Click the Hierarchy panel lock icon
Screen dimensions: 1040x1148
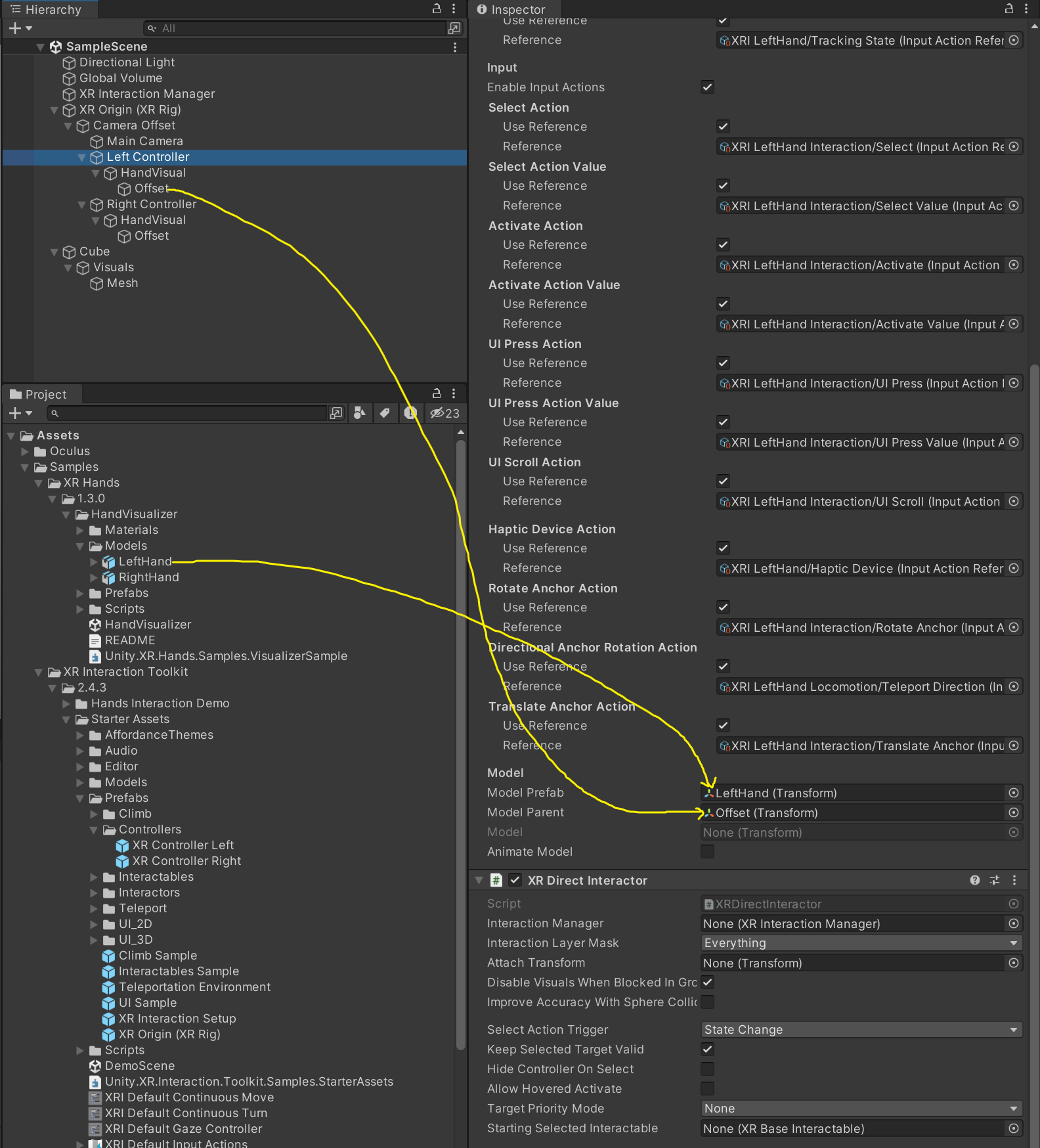437,9
